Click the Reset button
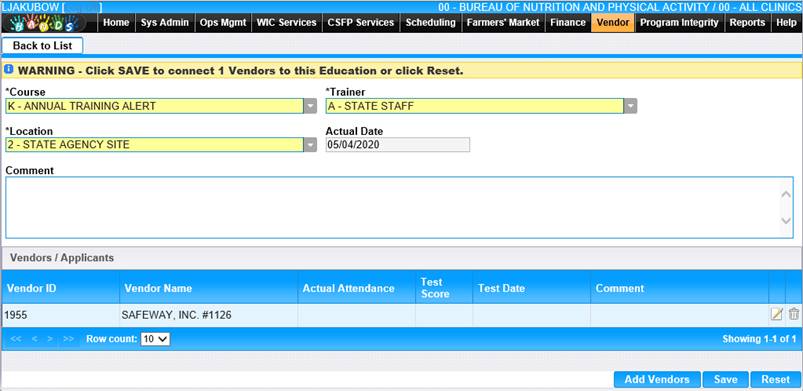 click(x=775, y=380)
